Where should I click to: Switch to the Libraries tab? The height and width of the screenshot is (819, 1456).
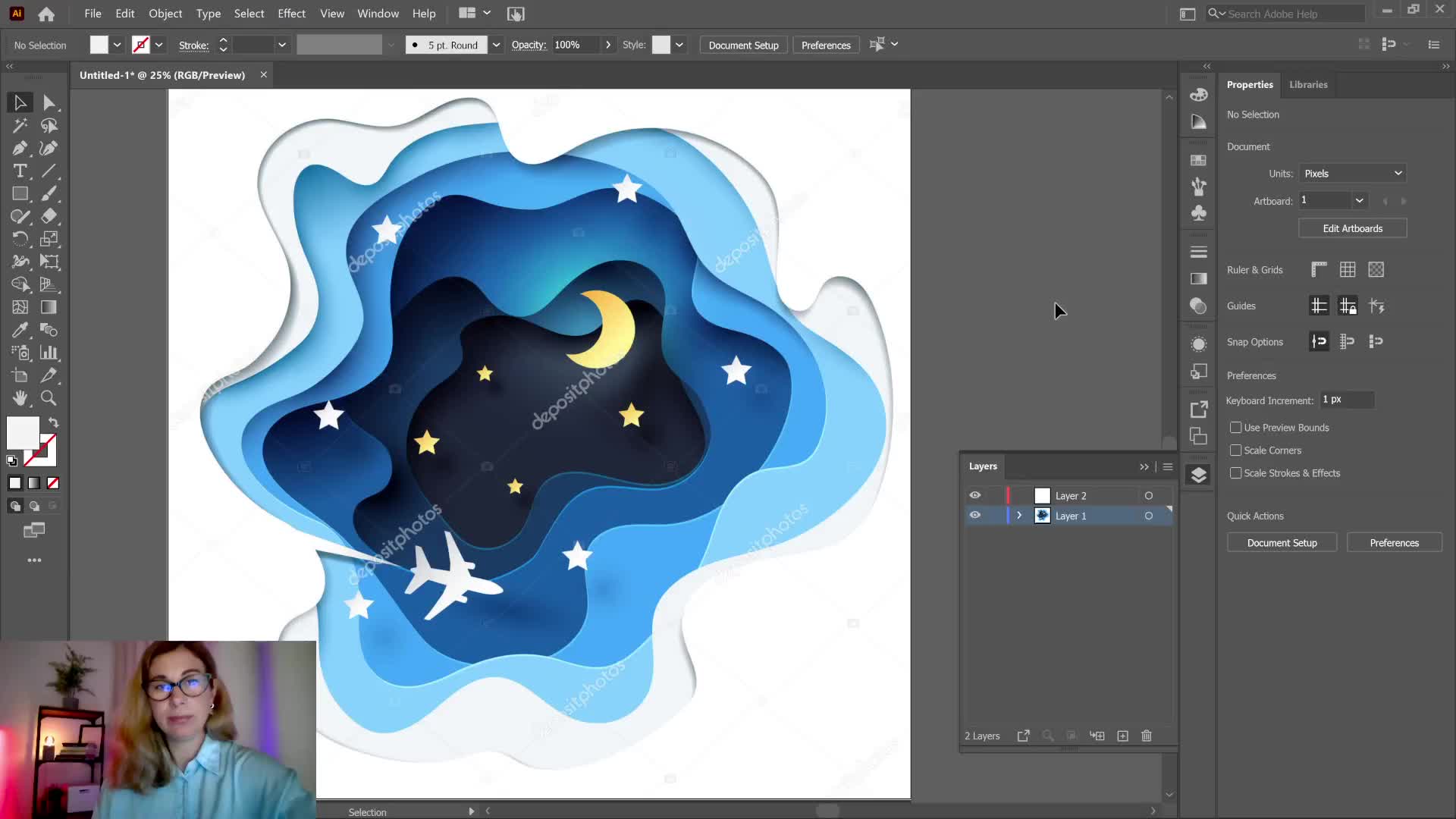[x=1307, y=84]
